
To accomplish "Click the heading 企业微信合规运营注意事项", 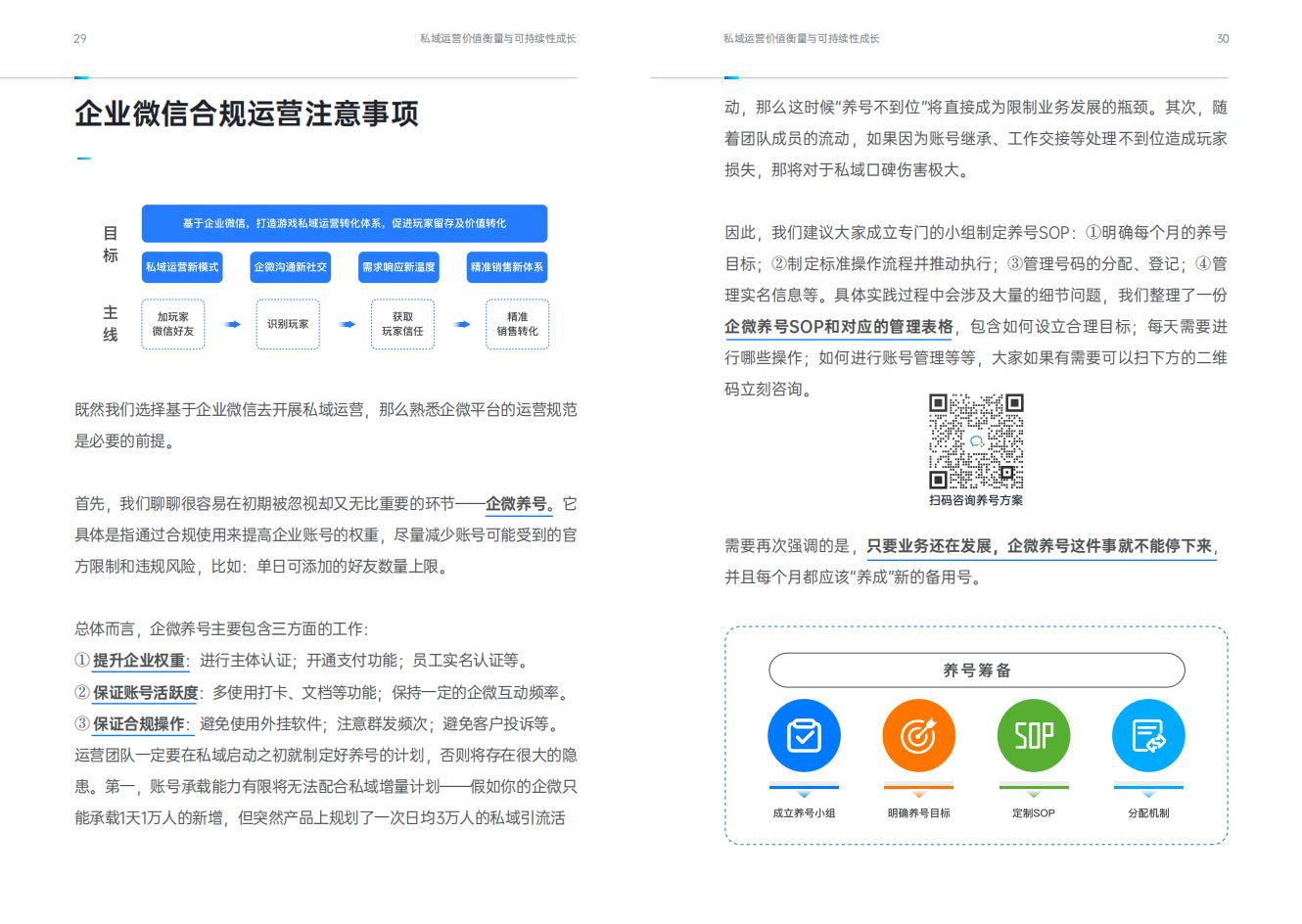I will 247,114.
